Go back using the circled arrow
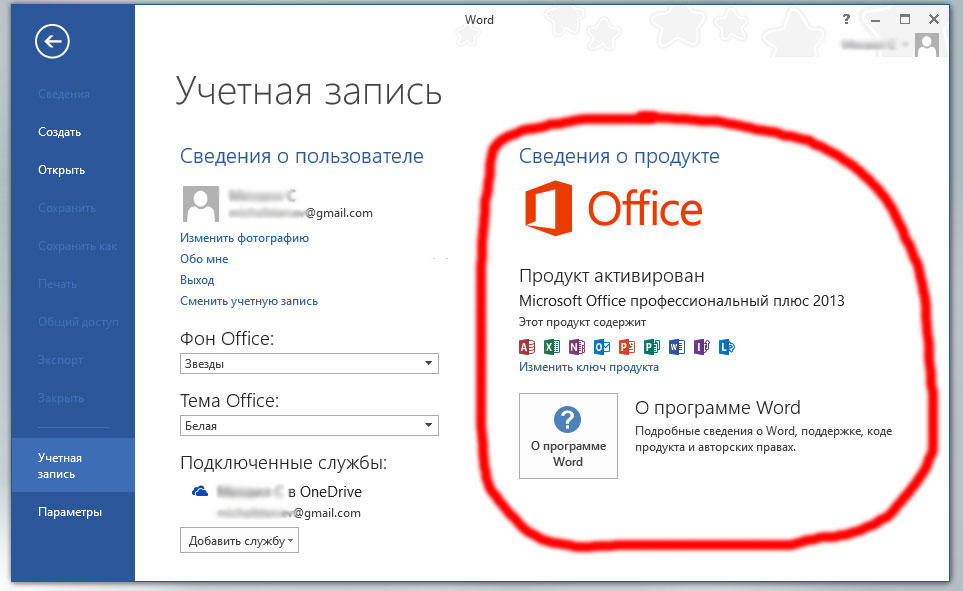The height and width of the screenshot is (591, 963). pyautogui.click(x=52, y=41)
